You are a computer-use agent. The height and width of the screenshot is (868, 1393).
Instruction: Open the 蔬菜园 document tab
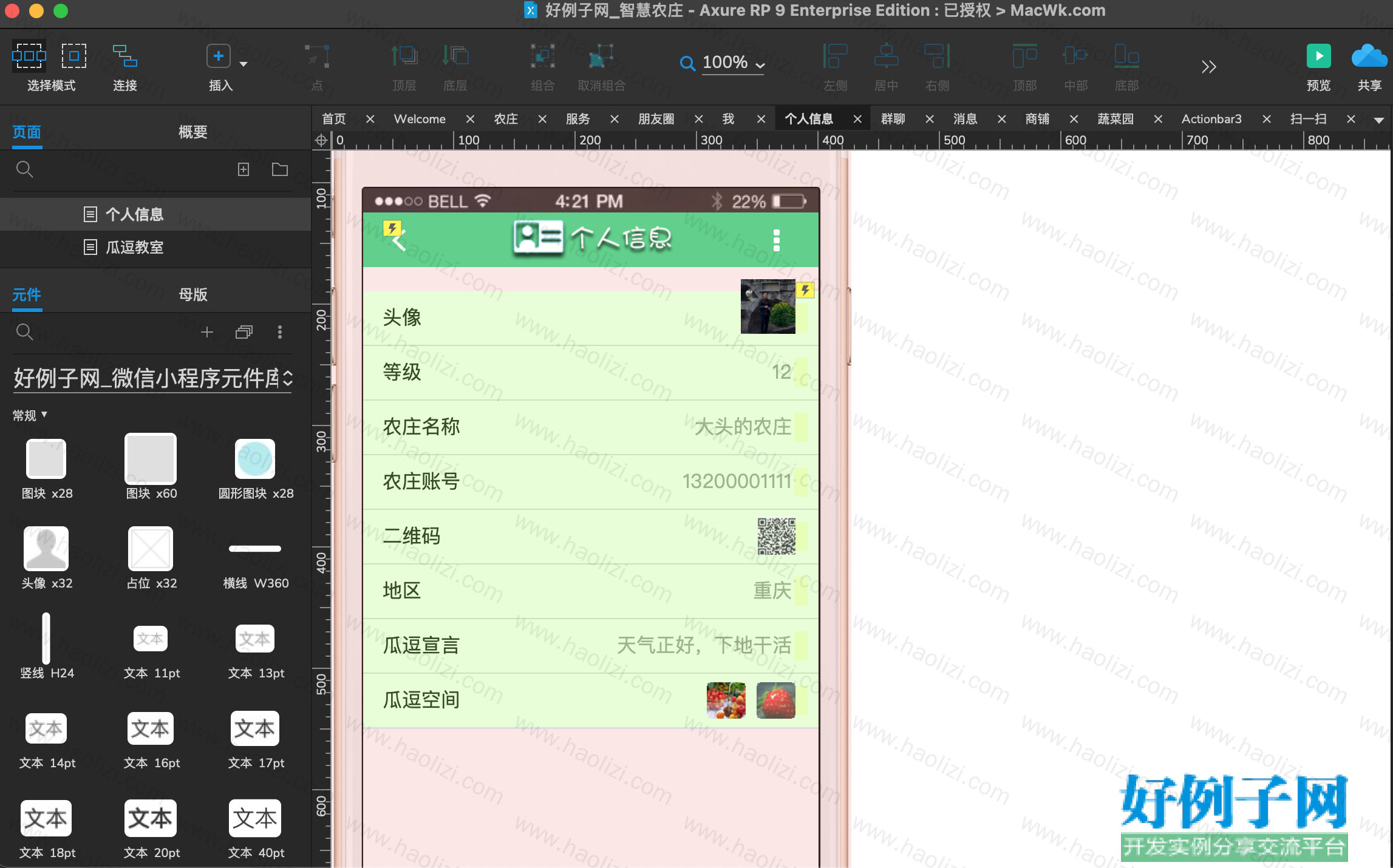click(x=1115, y=119)
